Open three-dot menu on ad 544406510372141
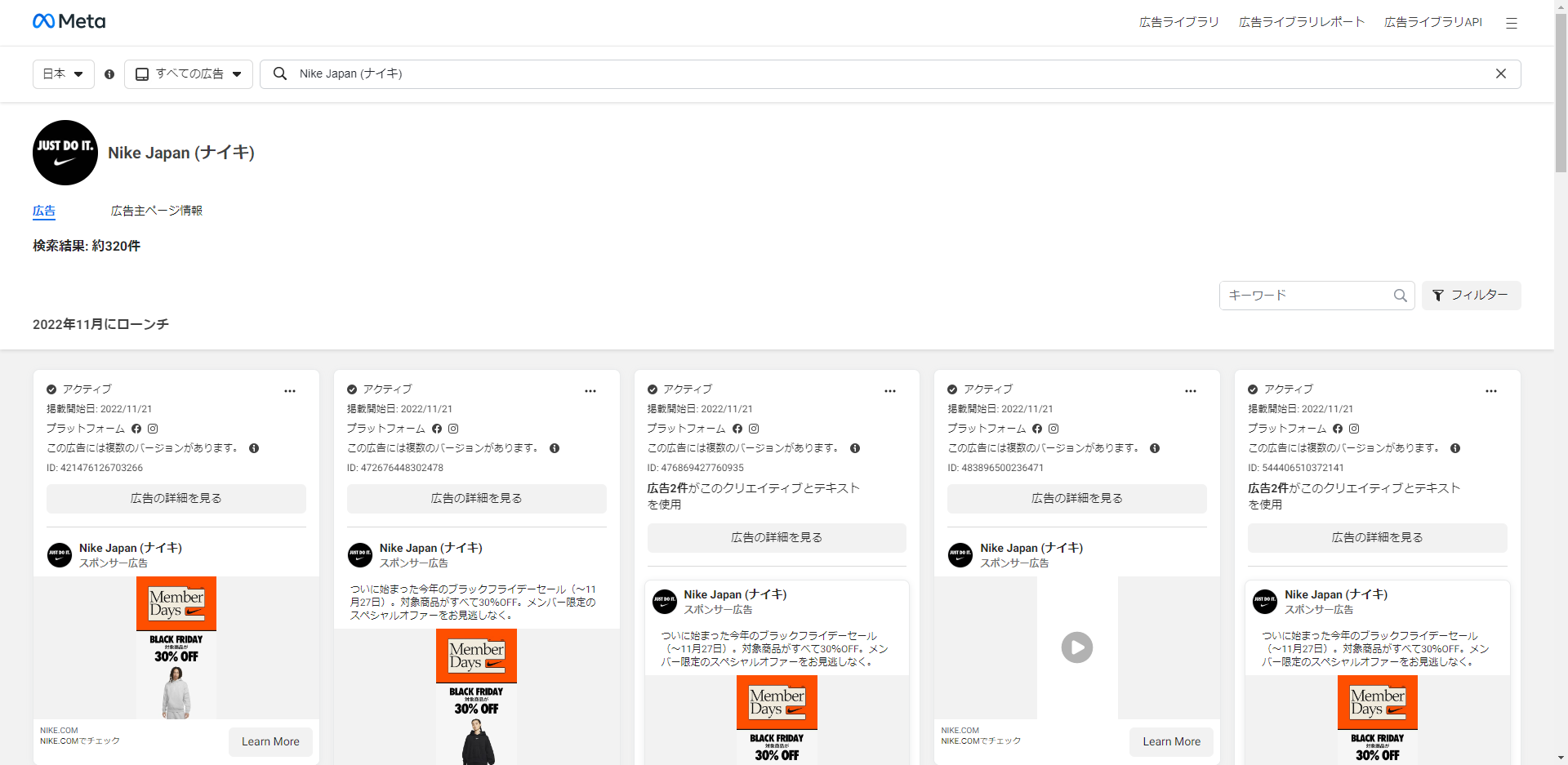The image size is (1568, 765). click(1490, 391)
